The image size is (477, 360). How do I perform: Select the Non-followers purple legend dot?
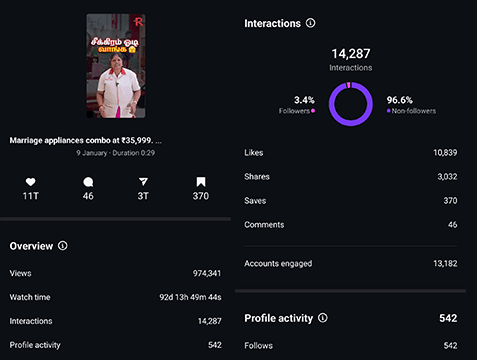pyautogui.click(x=389, y=111)
